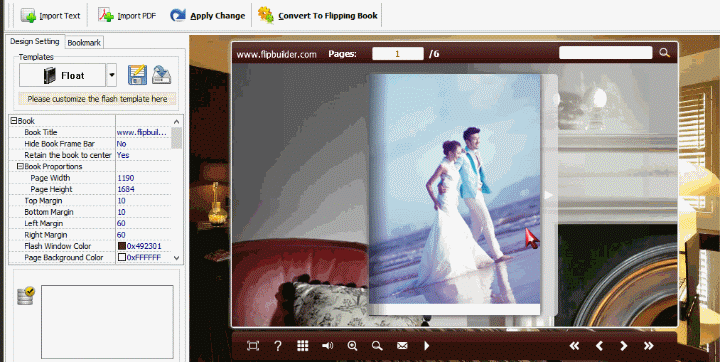Click the Hide Book Frame Bar value 'No'

click(x=143, y=144)
